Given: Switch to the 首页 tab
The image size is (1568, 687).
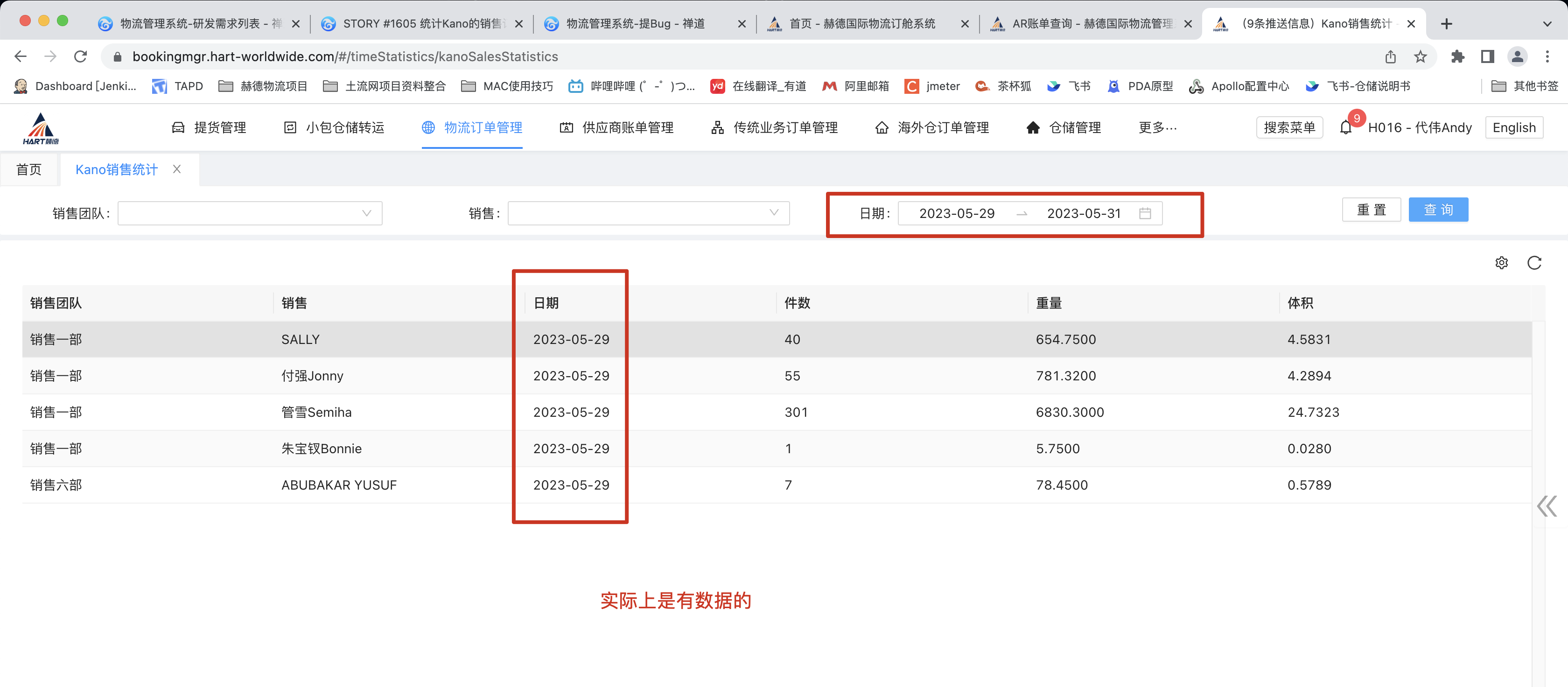Looking at the screenshot, I should (x=28, y=169).
